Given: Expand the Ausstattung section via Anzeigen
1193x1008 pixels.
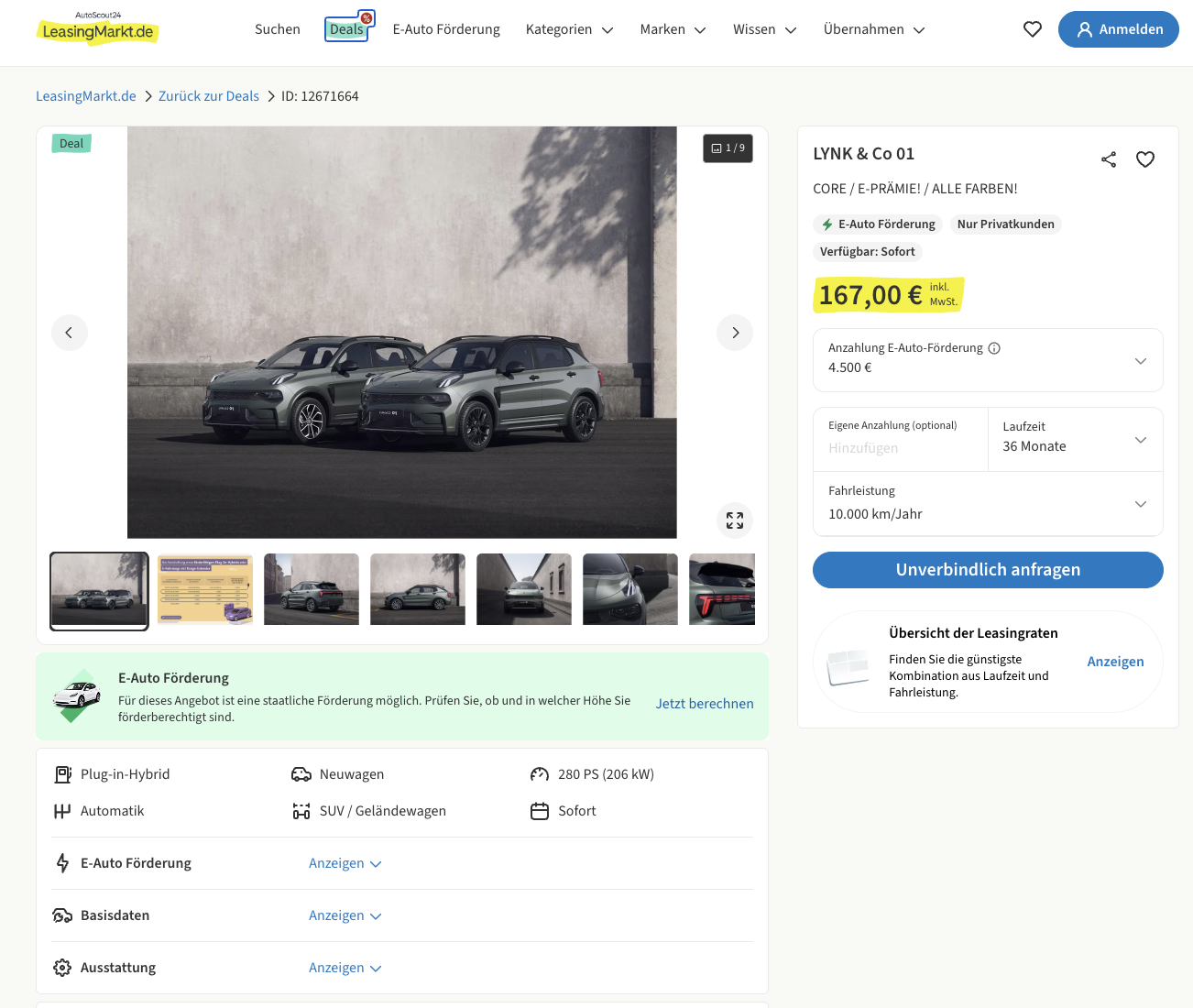Looking at the screenshot, I should click(x=345, y=968).
